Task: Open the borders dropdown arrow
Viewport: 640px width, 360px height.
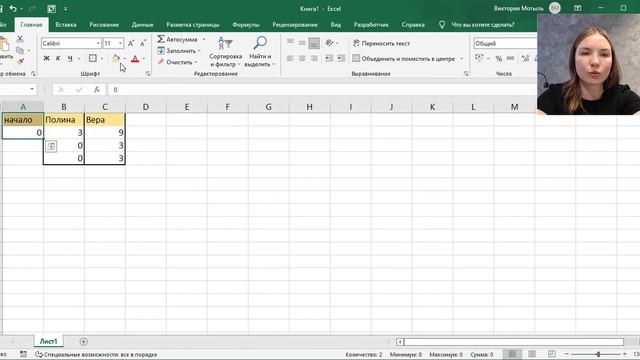Action: click(x=102, y=59)
